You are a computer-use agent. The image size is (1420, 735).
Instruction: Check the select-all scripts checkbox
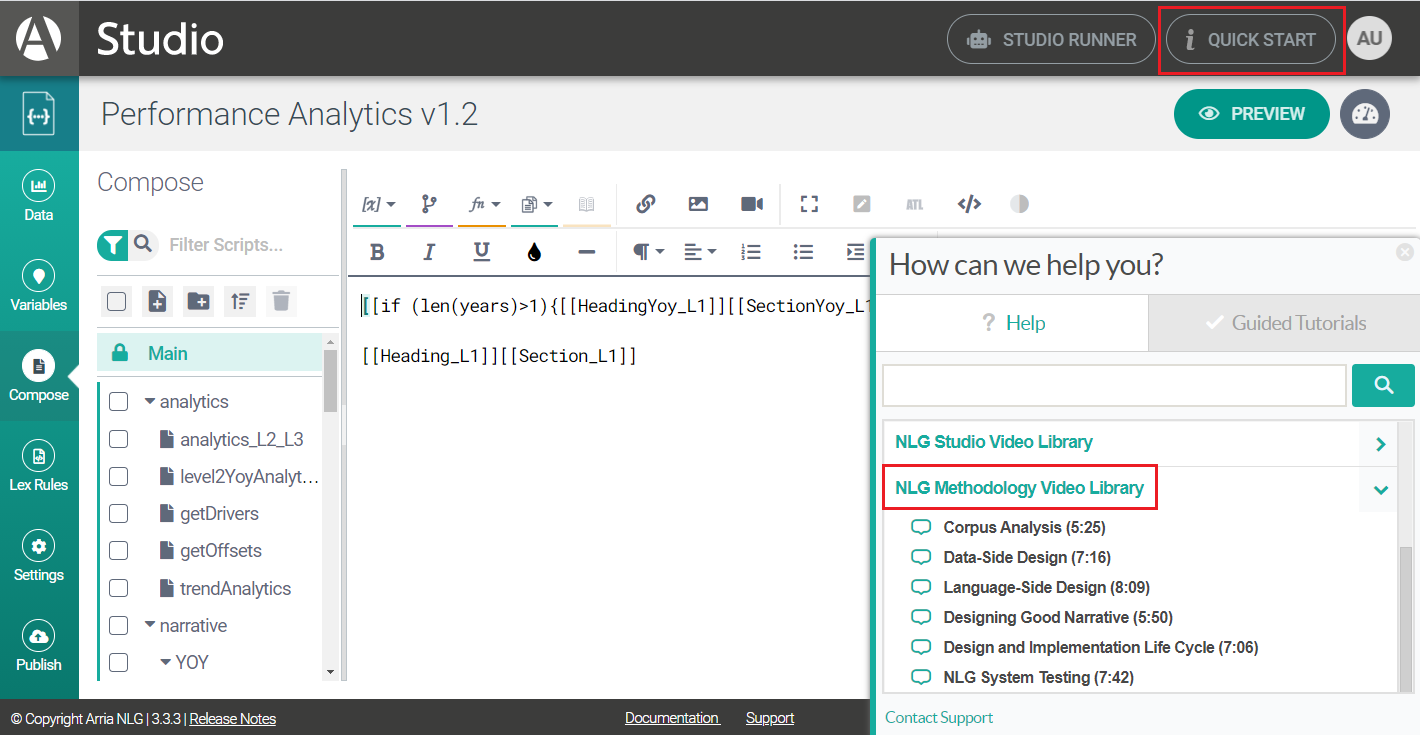tap(116, 300)
